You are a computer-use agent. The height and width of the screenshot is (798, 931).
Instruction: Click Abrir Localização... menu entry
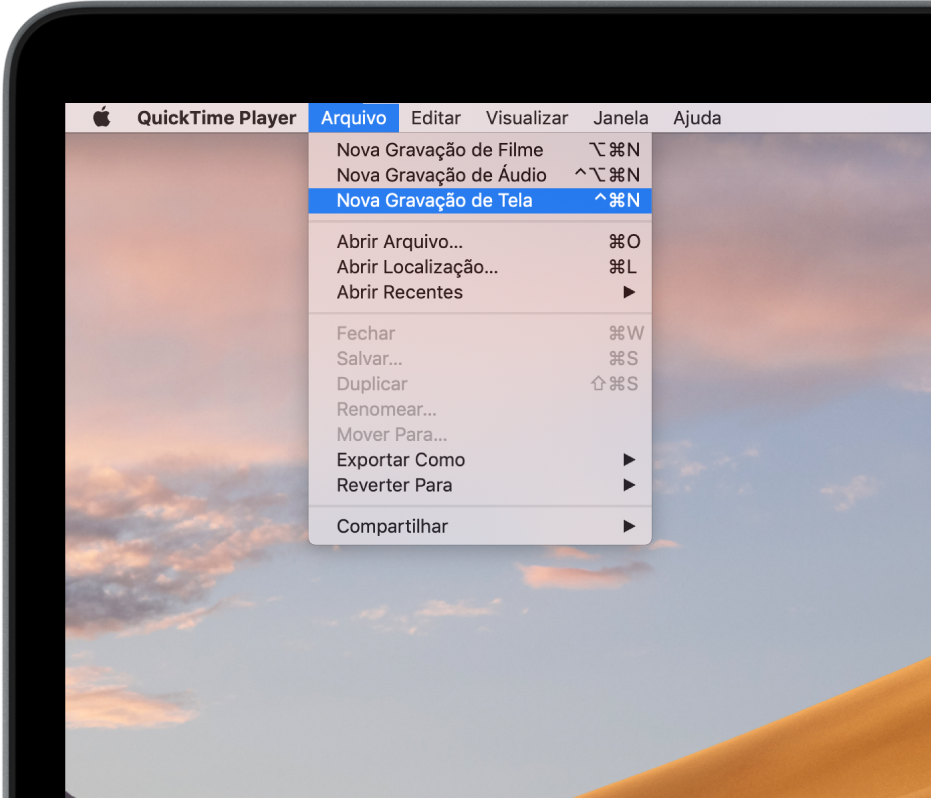point(480,267)
